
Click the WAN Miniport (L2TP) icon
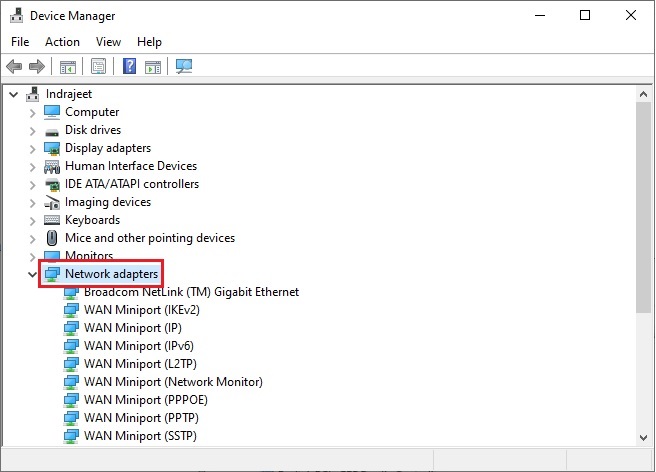[71, 364]
